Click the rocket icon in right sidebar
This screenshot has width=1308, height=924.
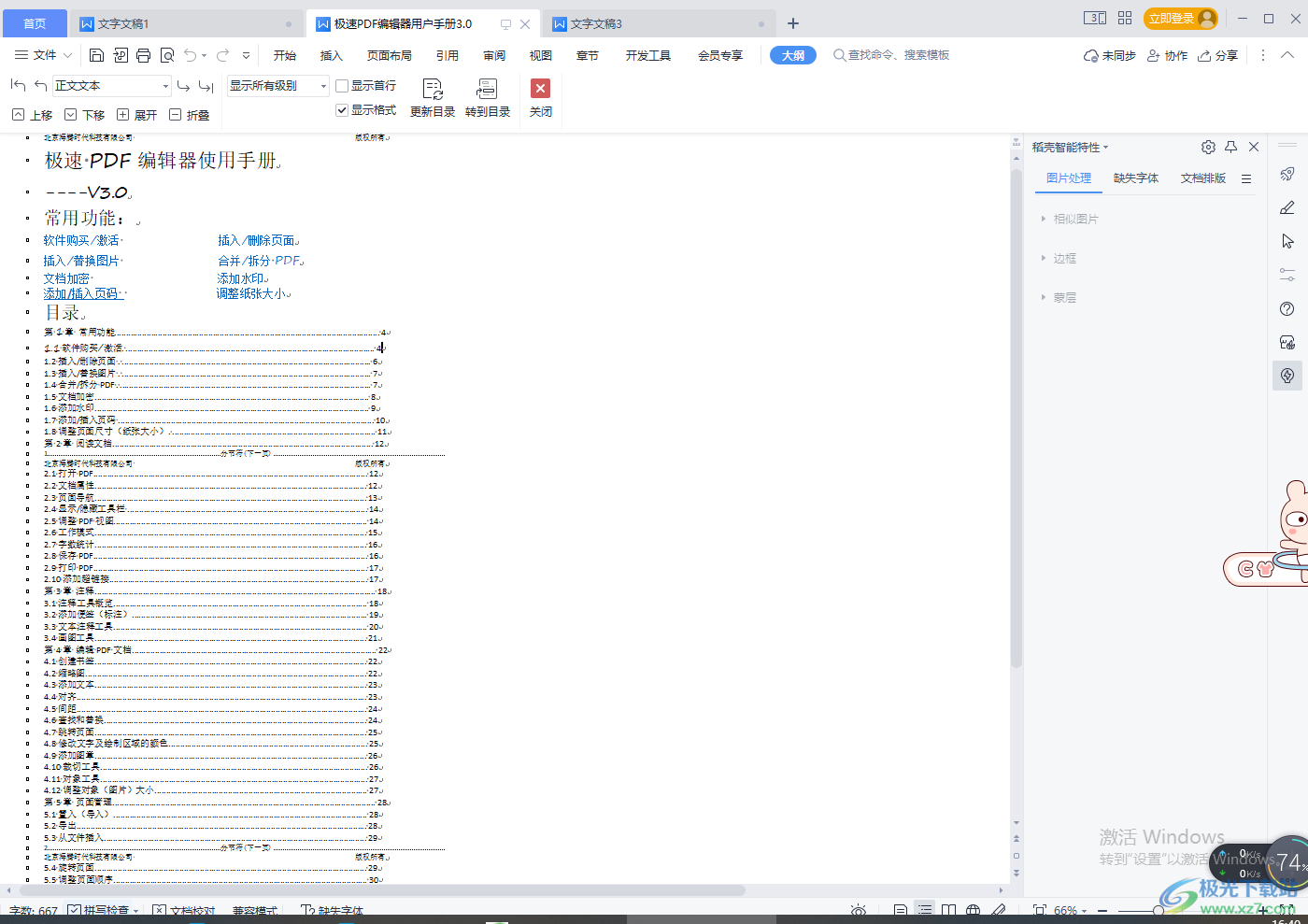click(x=1287, y=174)
